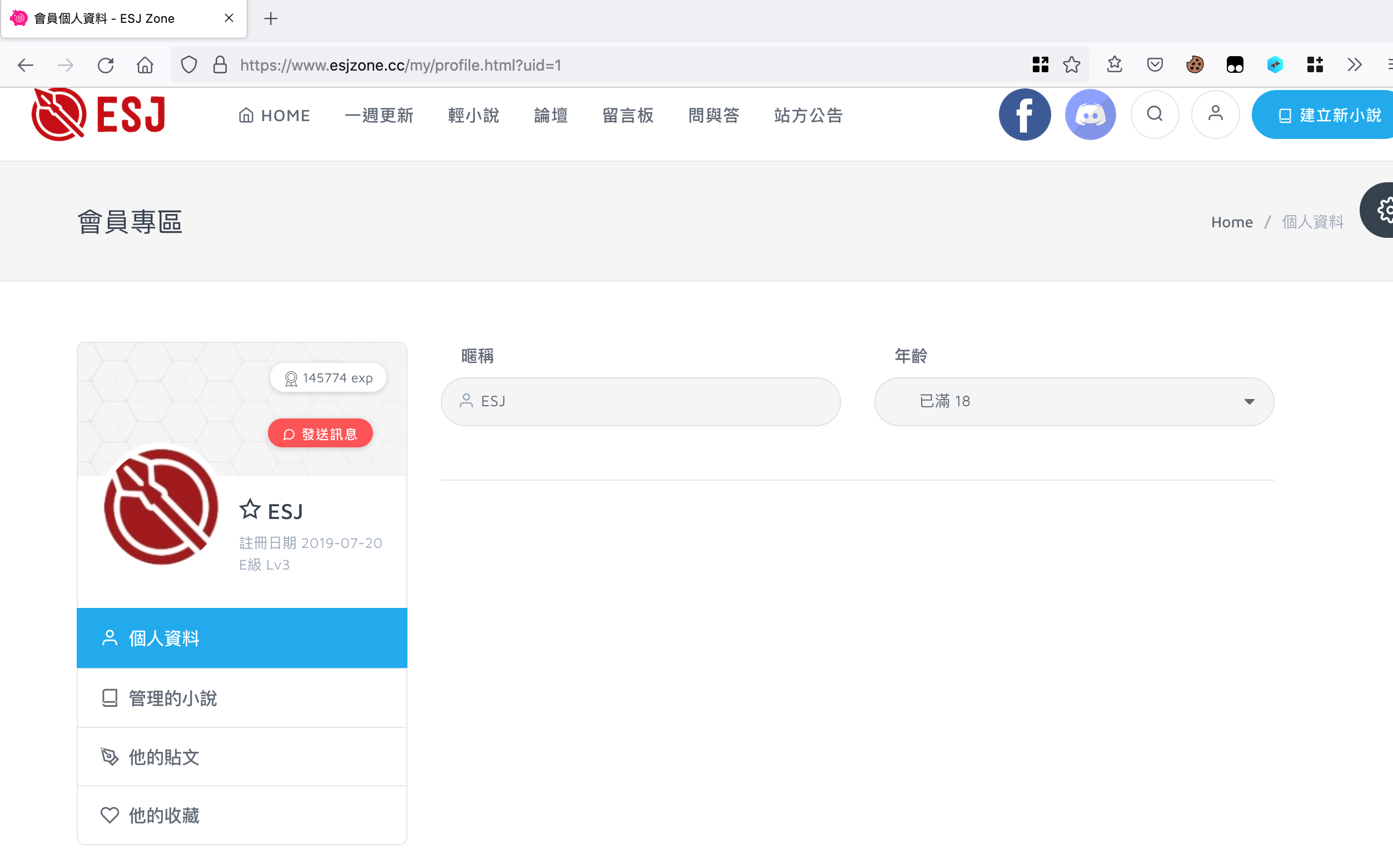Click the 註冊日期 2019-07-20 text
1393x868 pixels.
311,543
